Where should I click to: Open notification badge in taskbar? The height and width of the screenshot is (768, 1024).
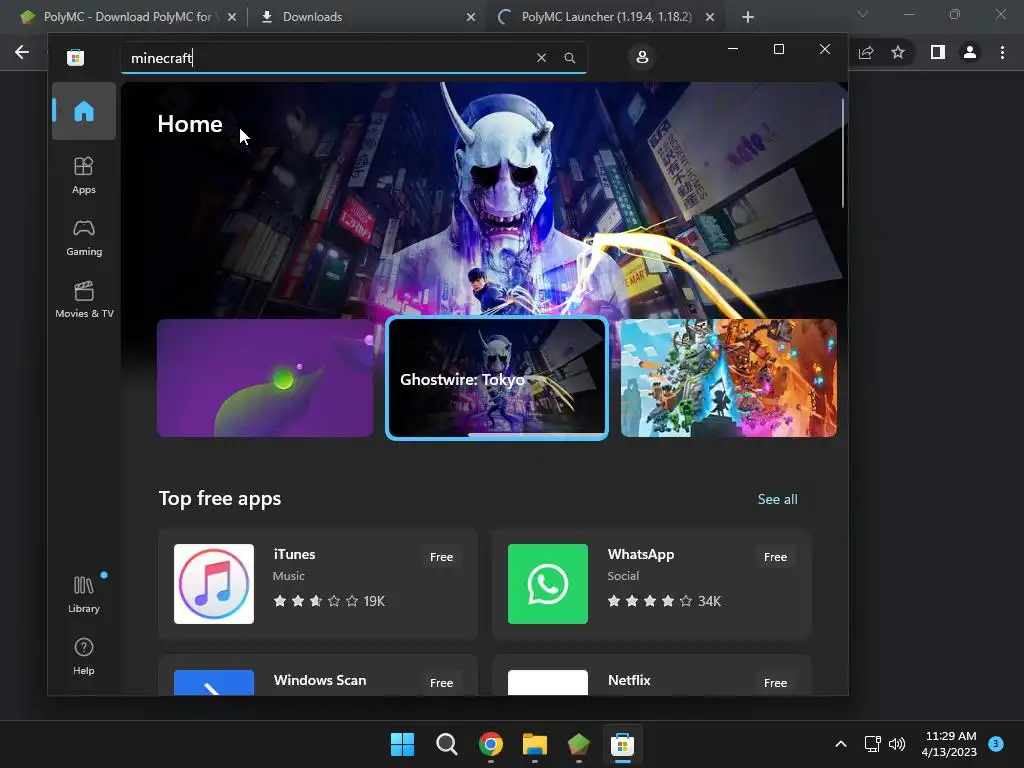pos(996,744)
